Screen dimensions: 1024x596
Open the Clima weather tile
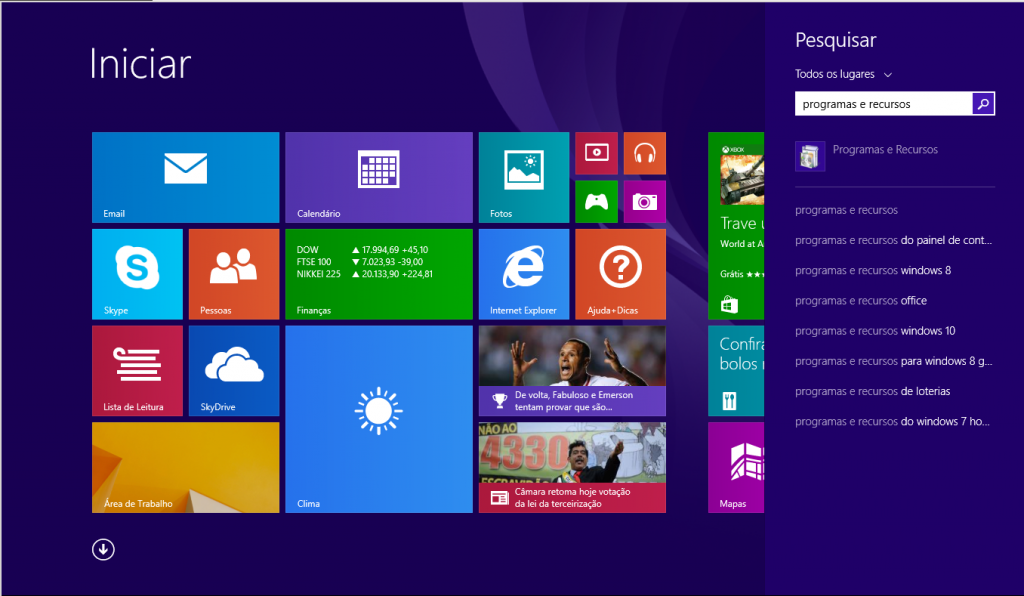click(379, 419)
